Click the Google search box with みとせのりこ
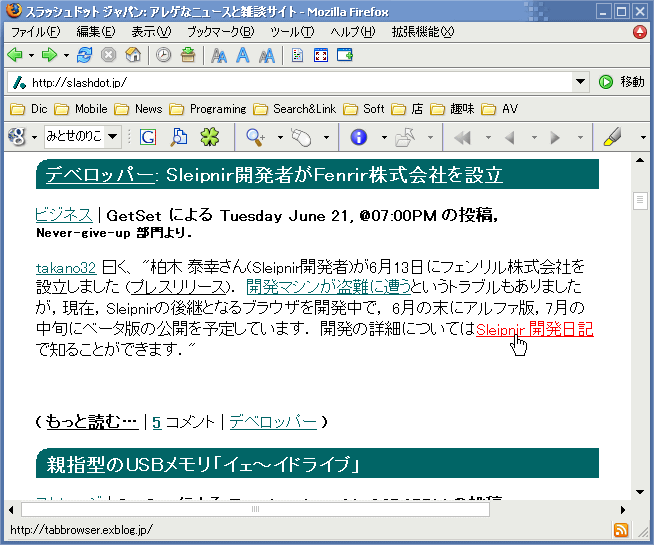Screen dimensions: 654x545 coord(75,136)
